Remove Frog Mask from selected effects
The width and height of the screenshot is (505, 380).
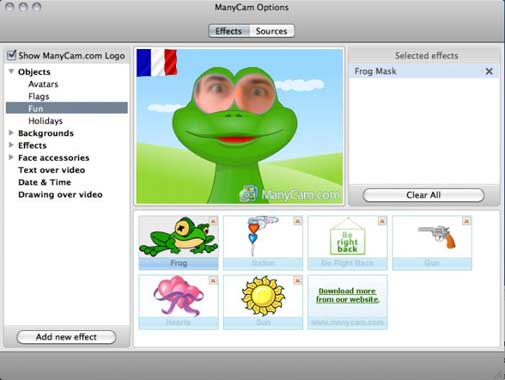click(489, 71)
